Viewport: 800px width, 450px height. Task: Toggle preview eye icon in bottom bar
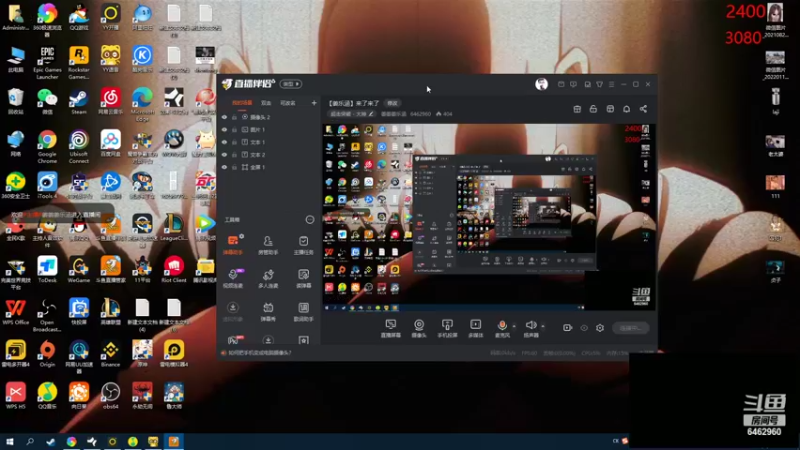[584, 328]
